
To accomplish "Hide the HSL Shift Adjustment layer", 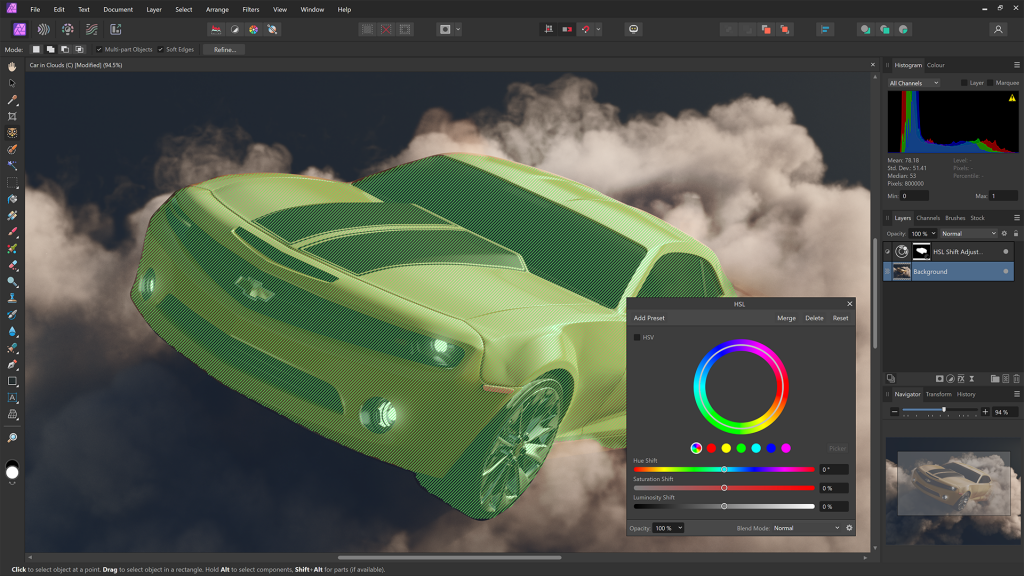I will pos(1006,251).
